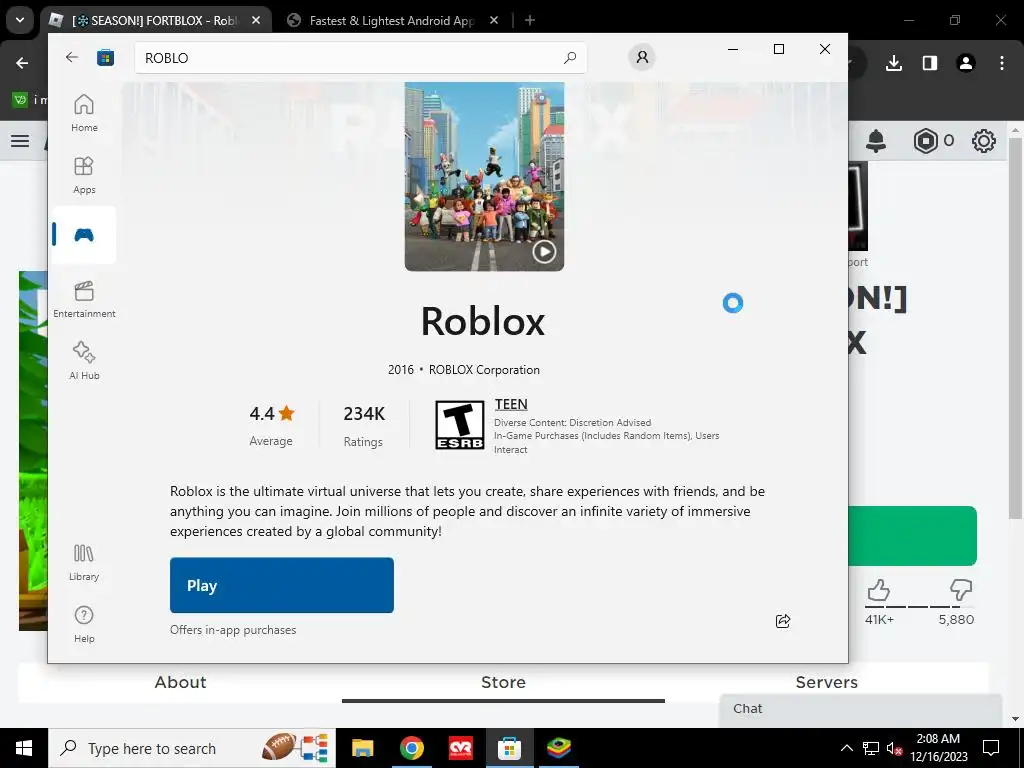
Task: Open Chrome from taskbar
Action: coord(411,748)
